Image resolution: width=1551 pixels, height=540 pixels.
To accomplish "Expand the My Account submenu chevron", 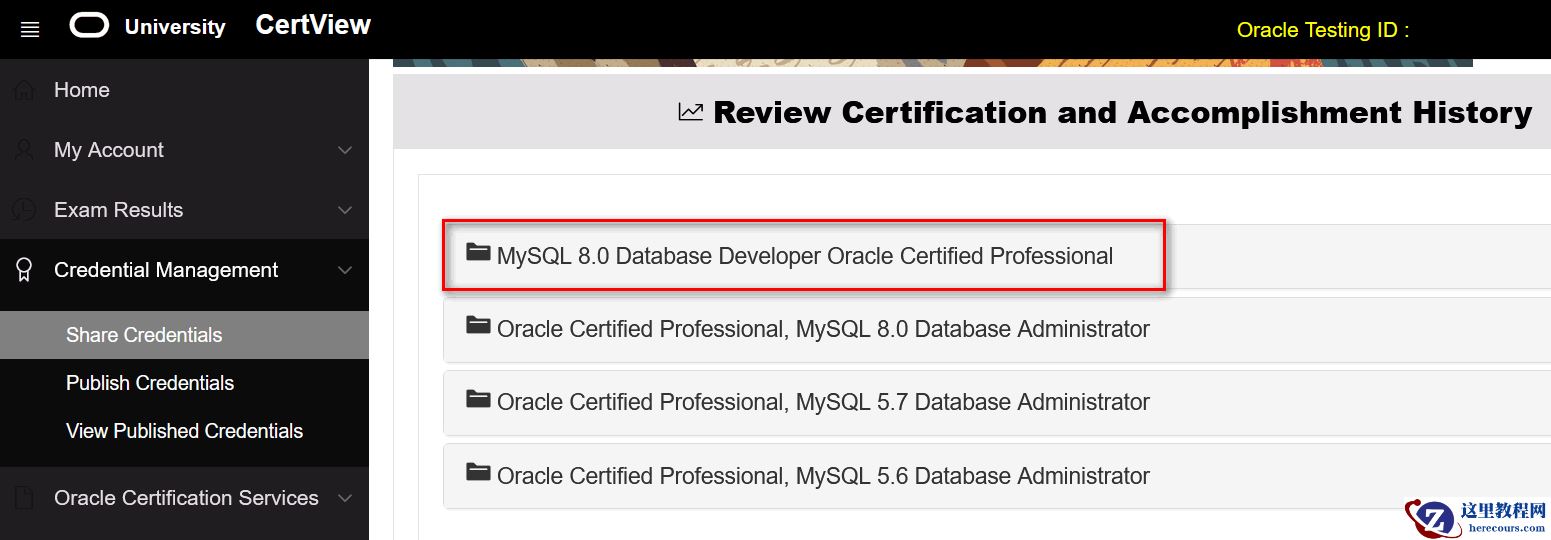I will pos(345,150).
